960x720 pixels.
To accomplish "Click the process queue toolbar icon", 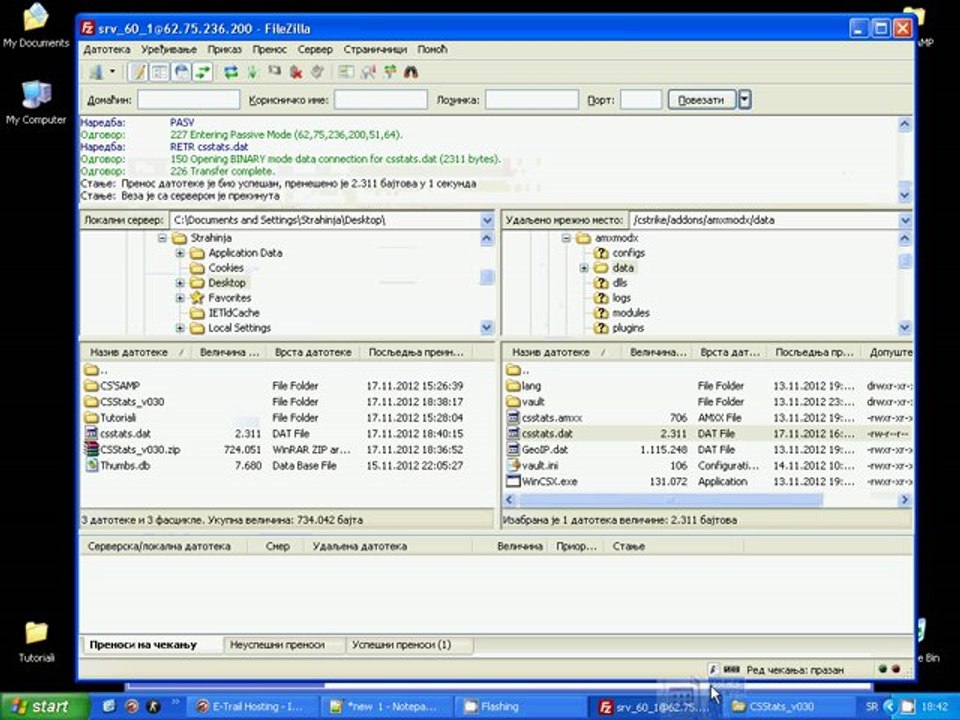I will pos(252,72).
